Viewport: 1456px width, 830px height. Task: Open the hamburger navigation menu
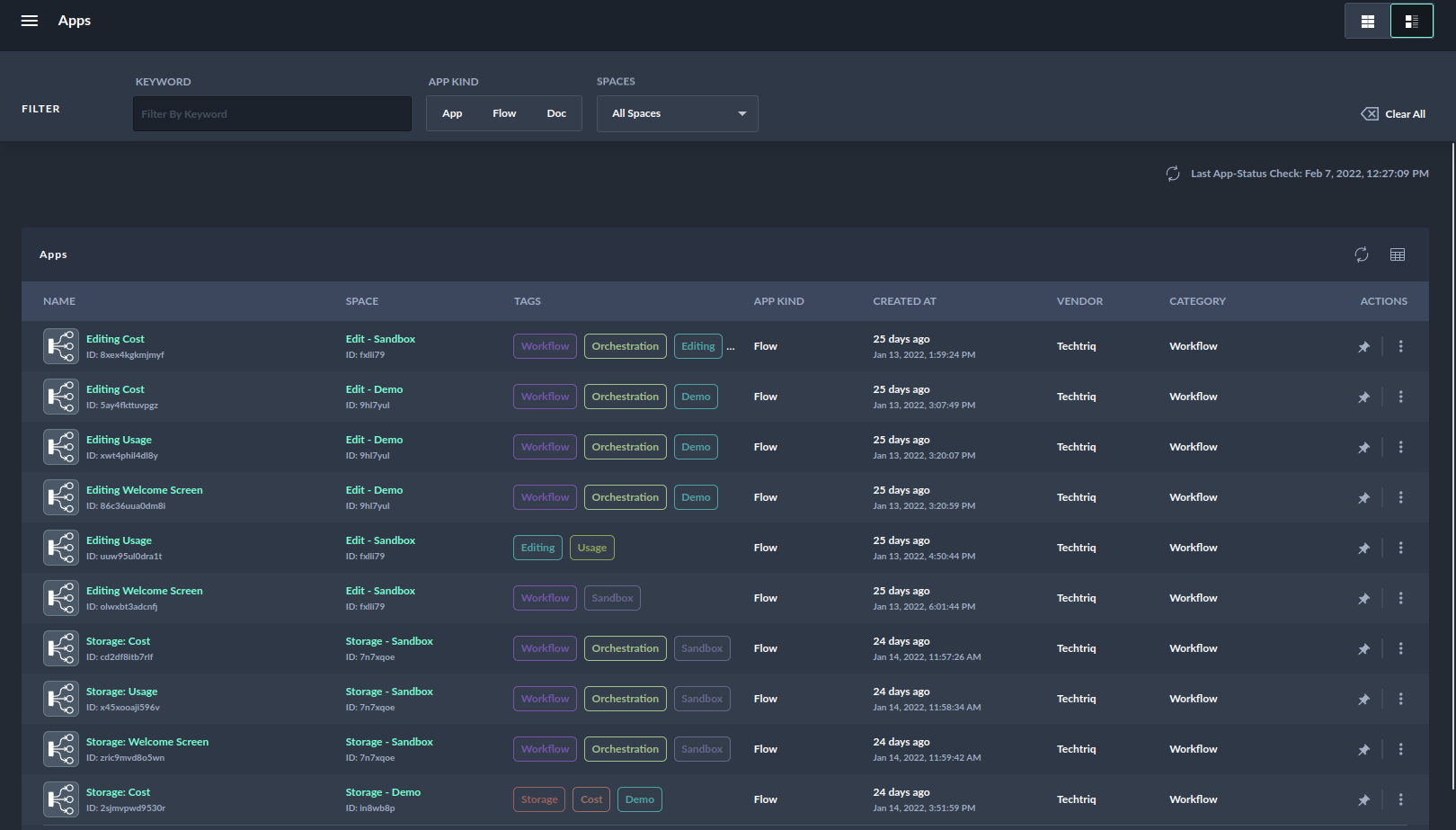30,21
